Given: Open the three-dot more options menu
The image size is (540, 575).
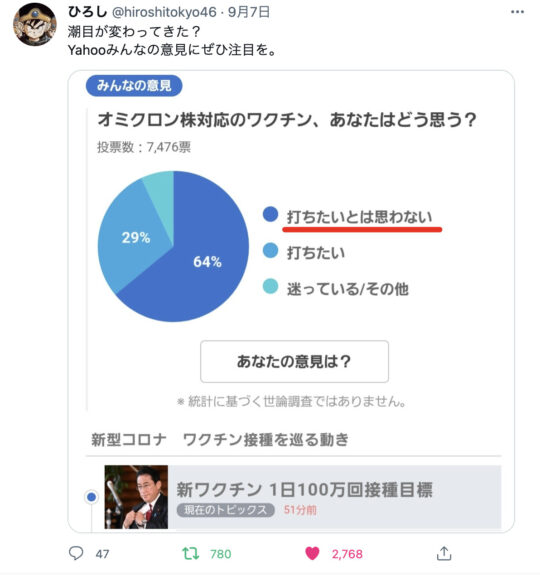Looking at the screenshot, I should coord(517,12).
